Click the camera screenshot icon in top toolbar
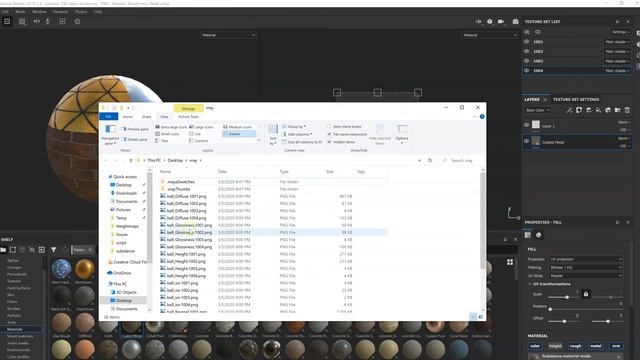Image resolution: width=640 pixels, height=360 pixels. pos(516,22)
